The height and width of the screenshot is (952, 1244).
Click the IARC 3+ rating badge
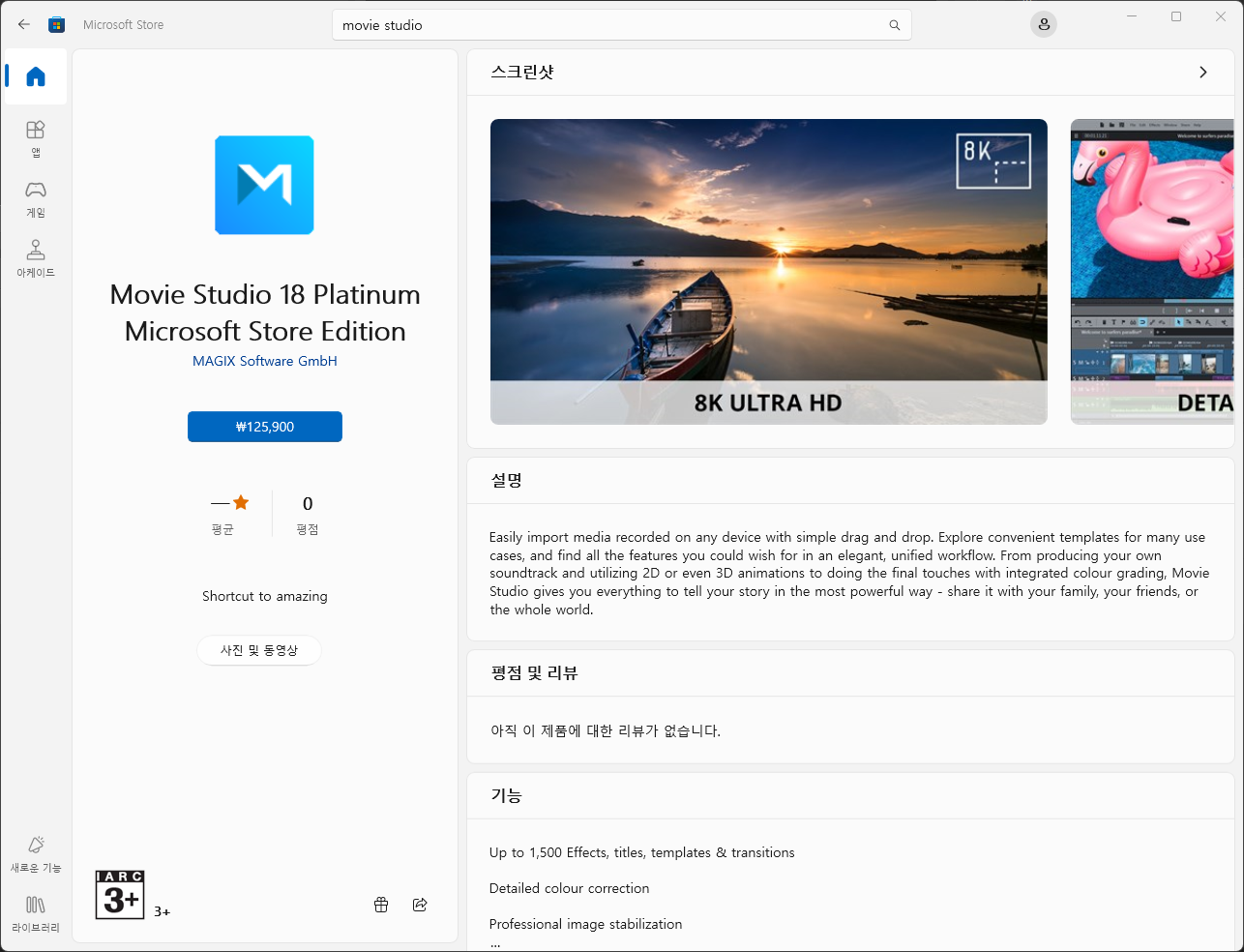pyautogui.click(x=120, y=895)
